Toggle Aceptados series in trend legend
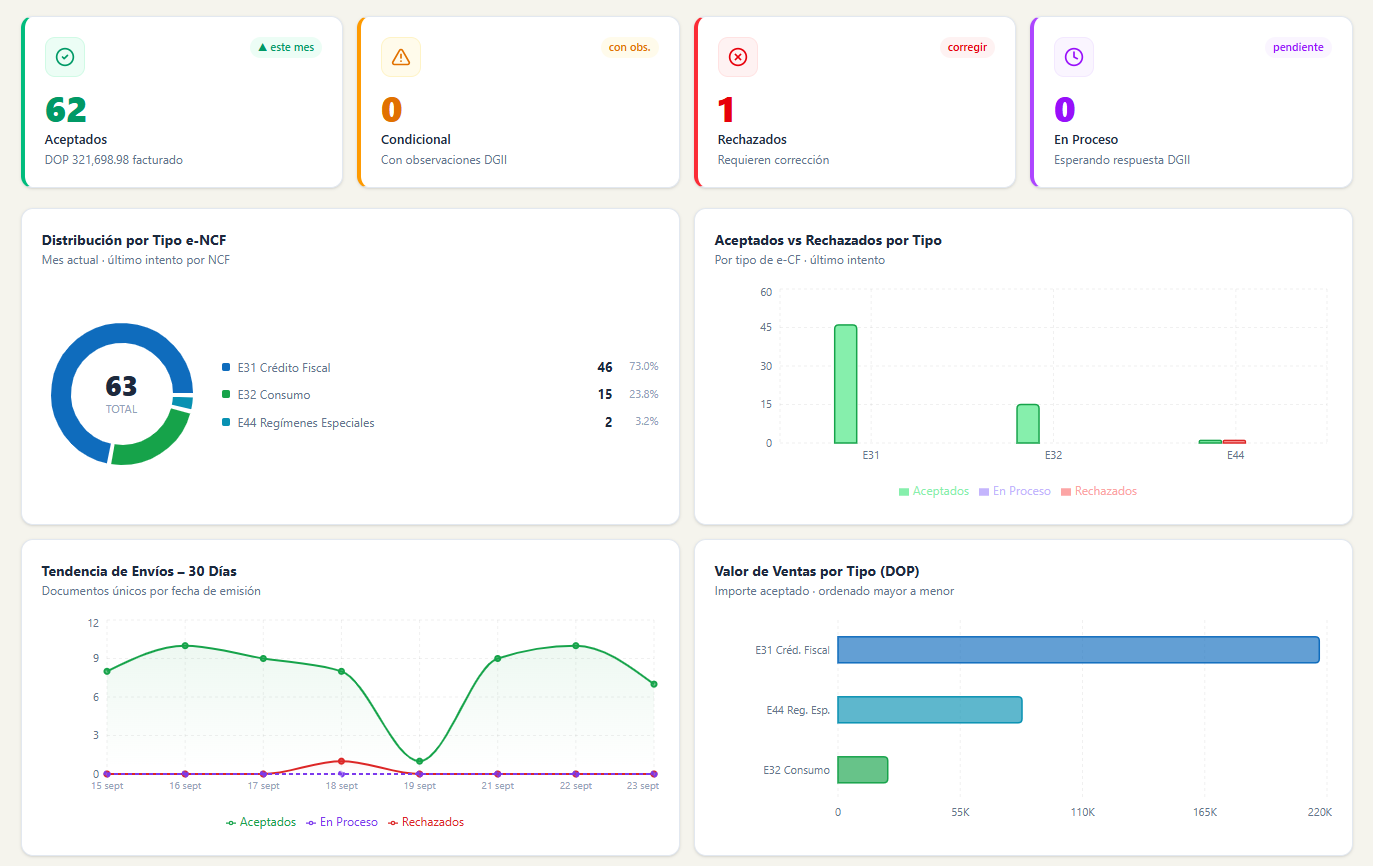1373x866 pixels. point(261,822)
